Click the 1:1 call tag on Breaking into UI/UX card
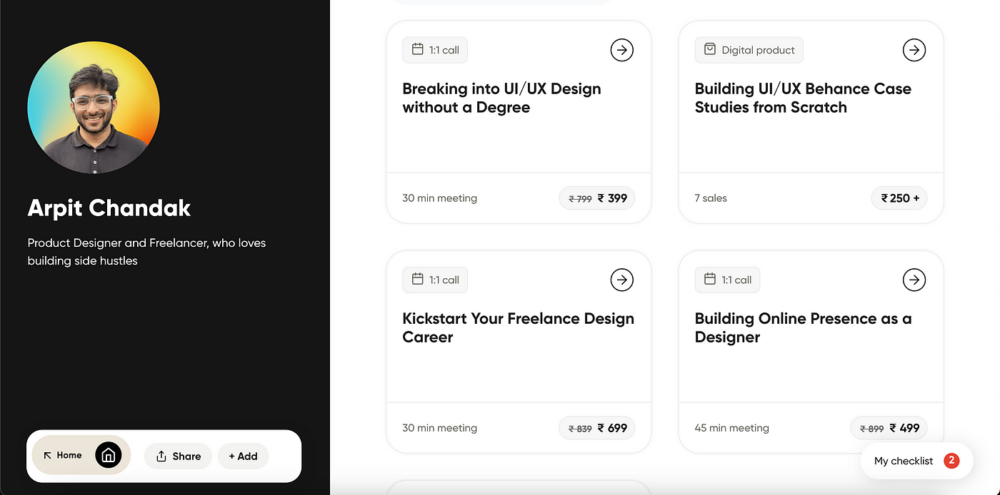1000x495 pixels. 435,50
